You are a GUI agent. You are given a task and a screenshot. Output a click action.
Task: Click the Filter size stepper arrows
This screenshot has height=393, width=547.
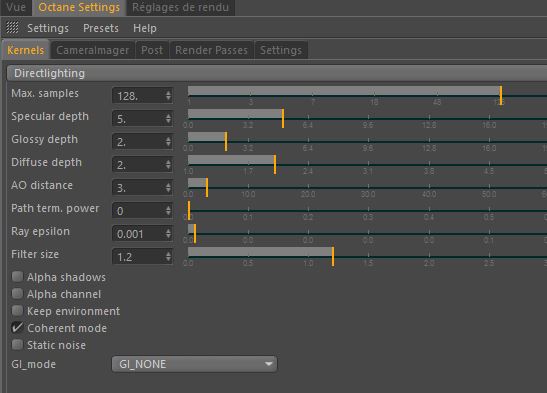[168, 257]
